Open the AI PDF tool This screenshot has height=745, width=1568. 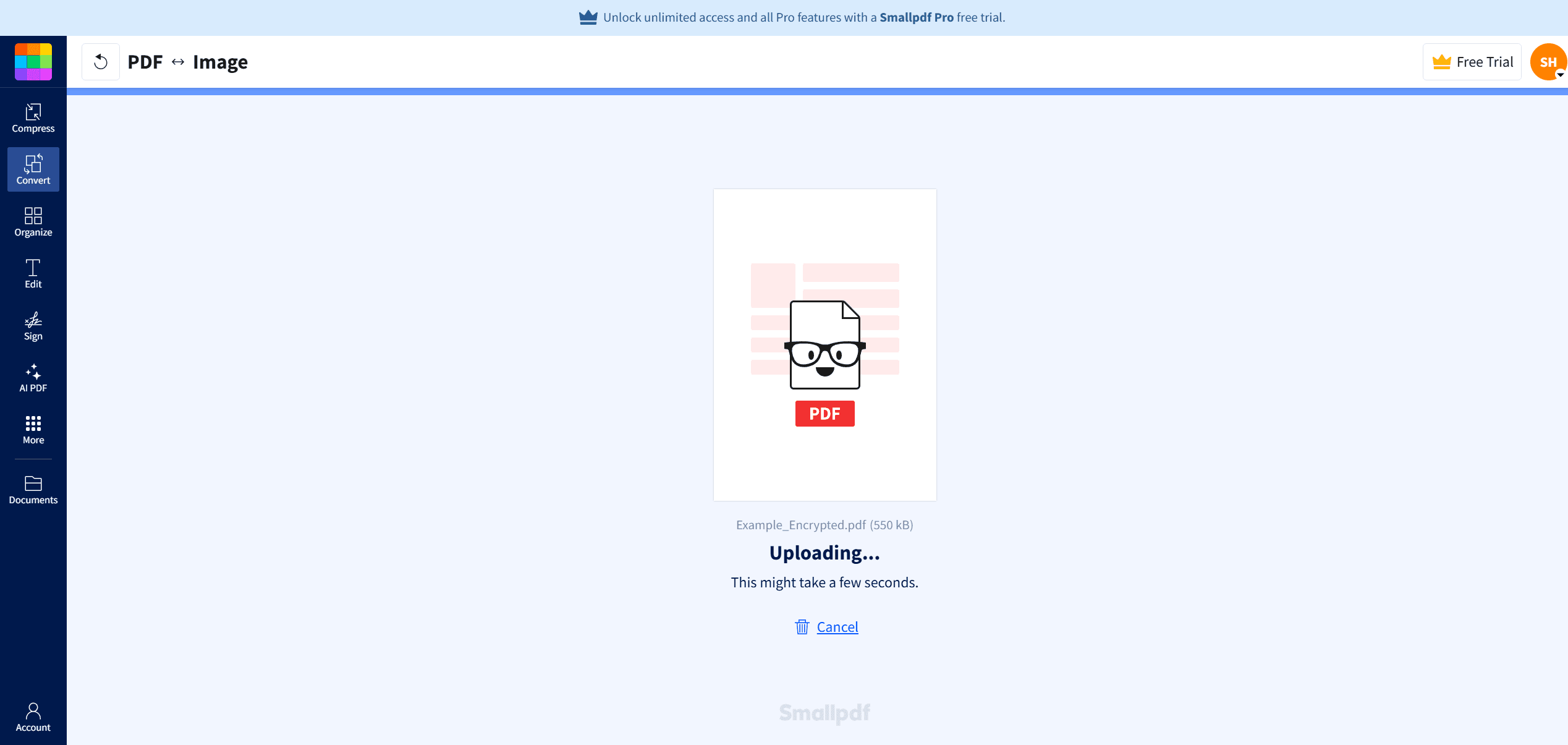(33, 378)
